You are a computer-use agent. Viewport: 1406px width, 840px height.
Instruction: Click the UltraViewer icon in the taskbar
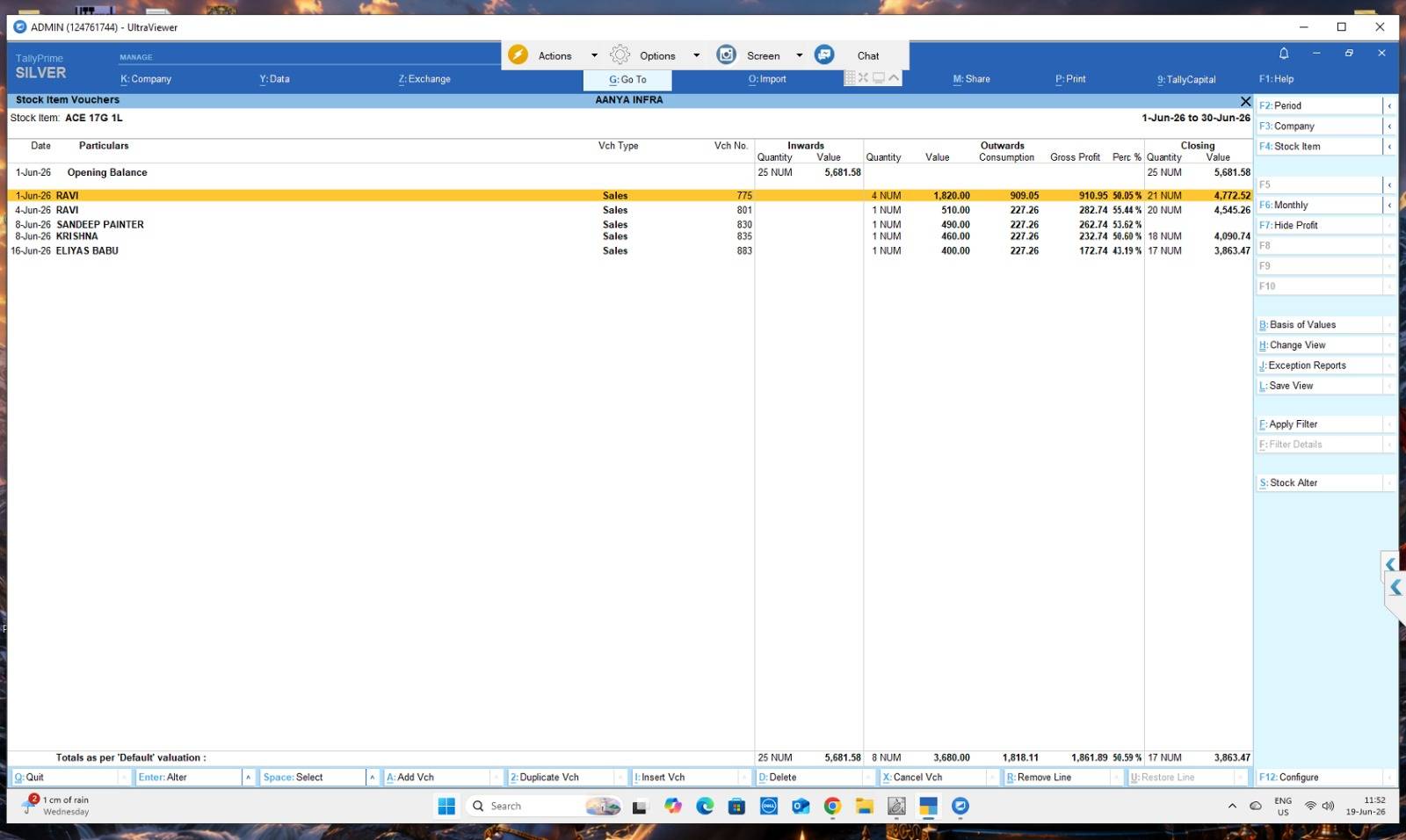tap(960, 806)
